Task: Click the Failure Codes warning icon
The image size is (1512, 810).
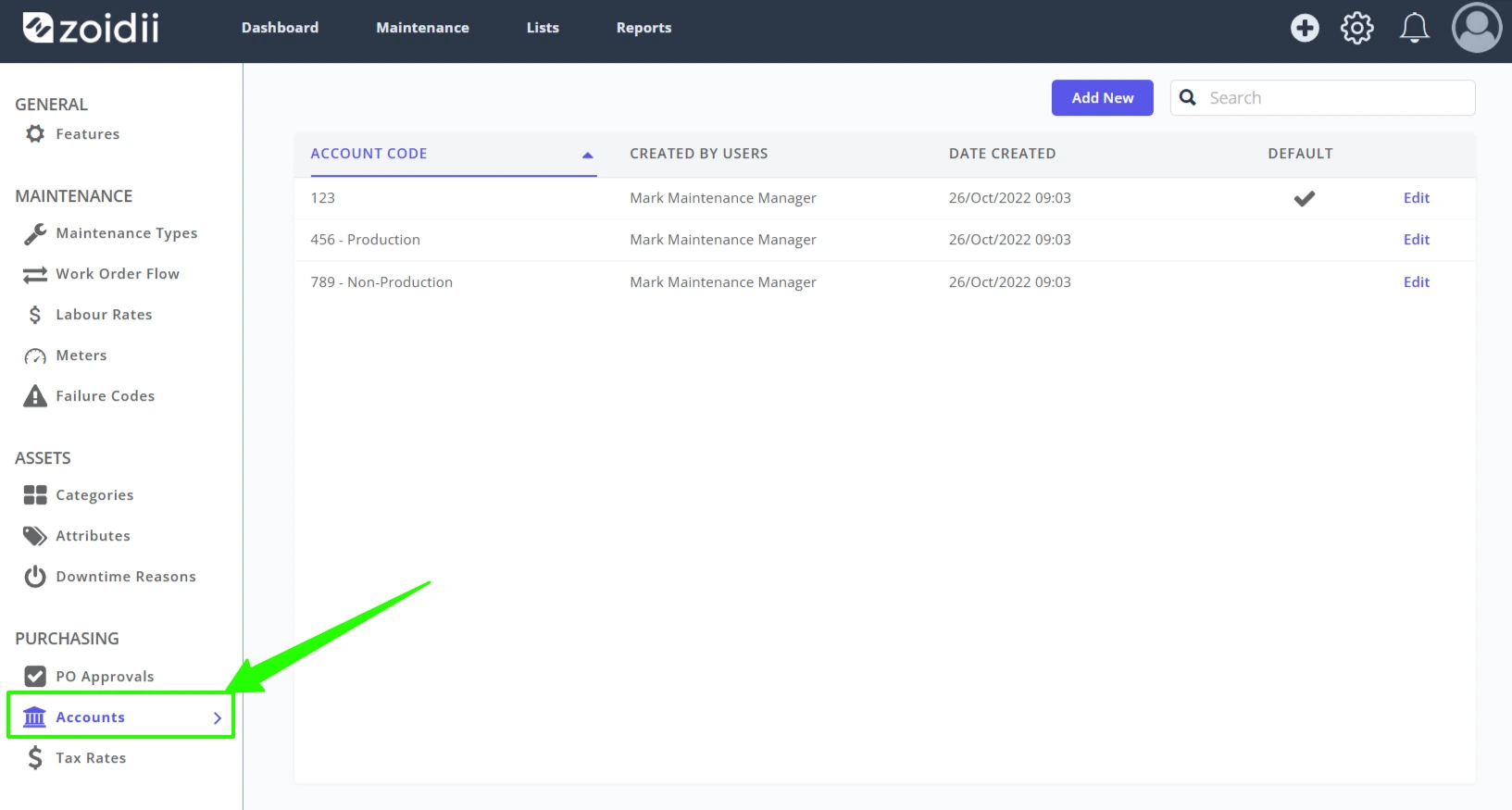Action: 35,396
